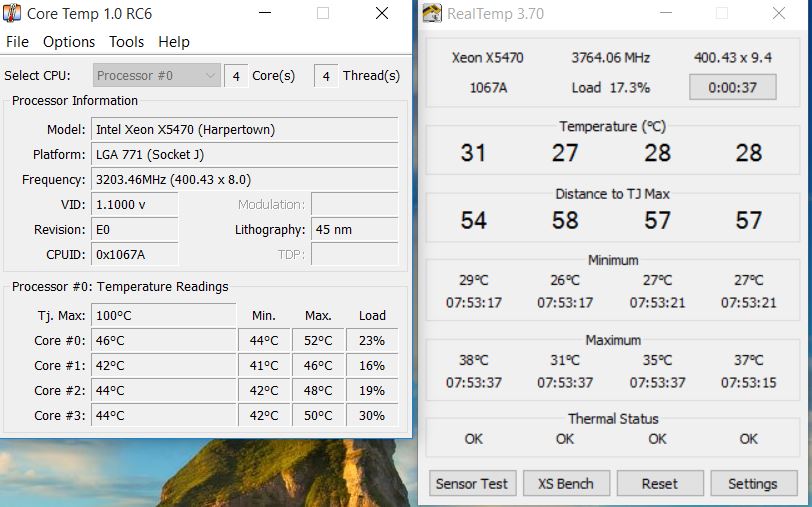
Task: Run the XS Bench benchmark in RealTemp
Action: [x=566, y=484]
